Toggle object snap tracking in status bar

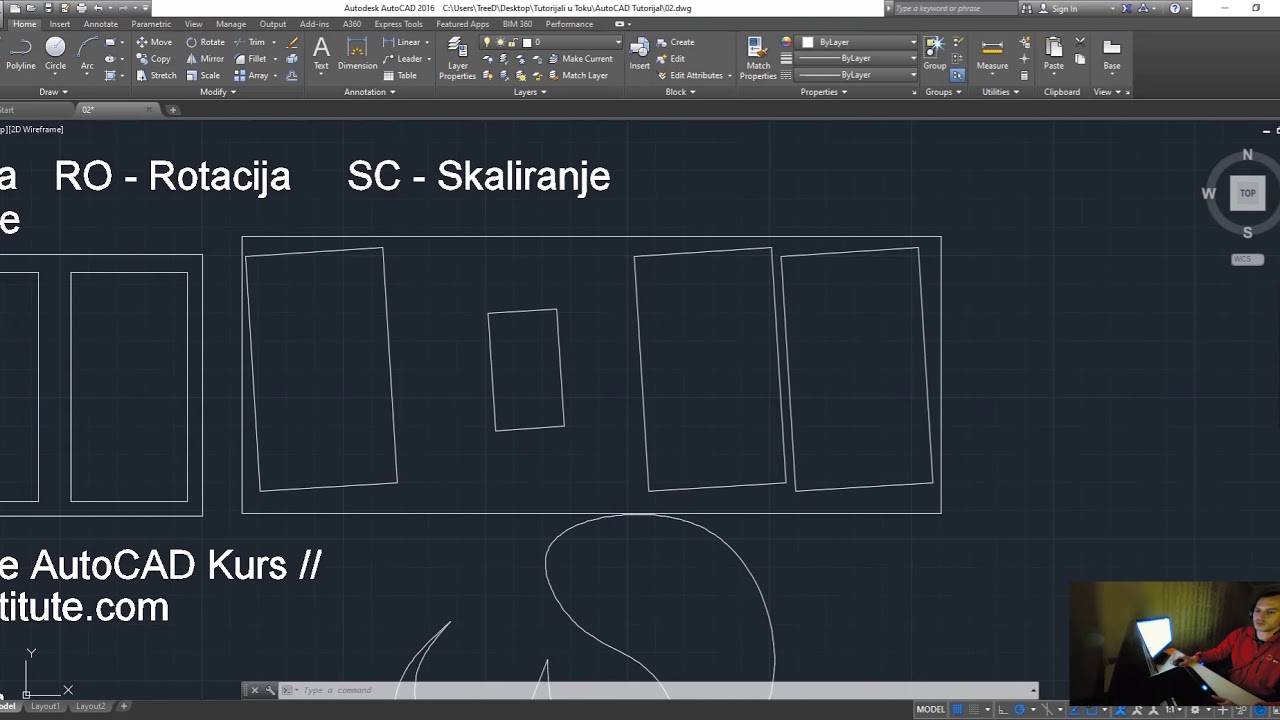(x=1074, y=709)
